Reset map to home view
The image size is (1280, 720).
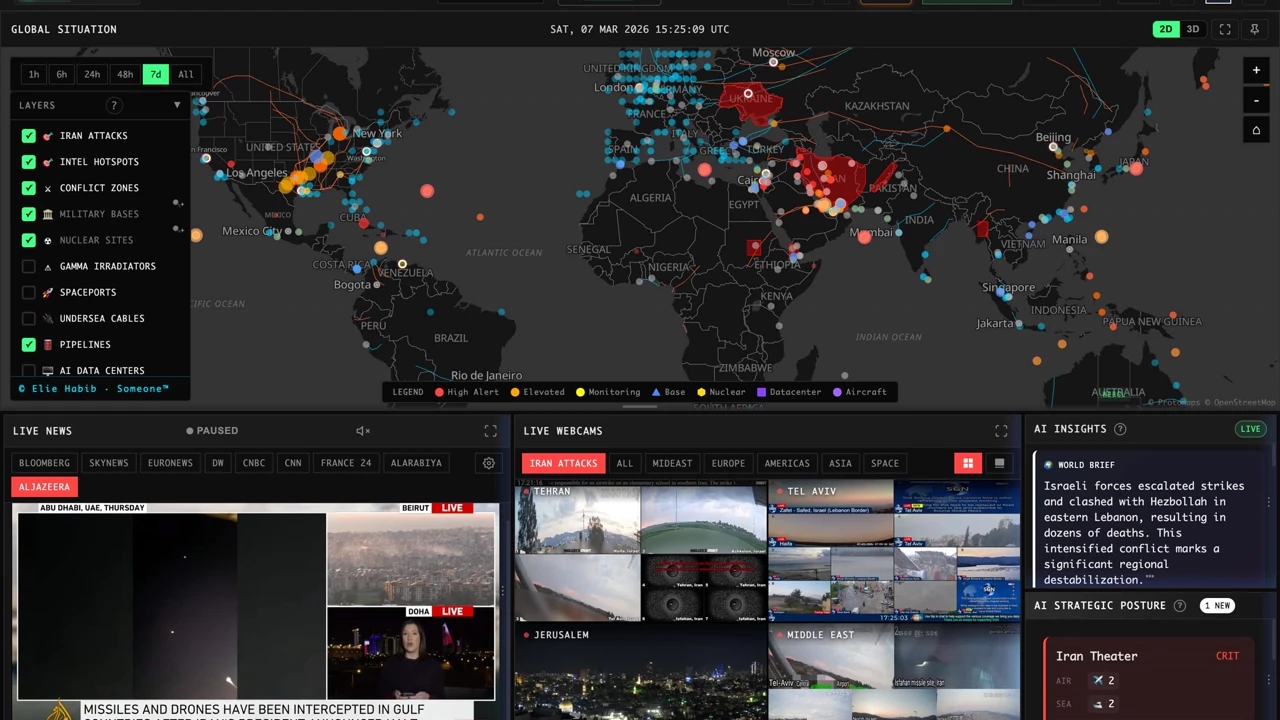(1256, 130)
